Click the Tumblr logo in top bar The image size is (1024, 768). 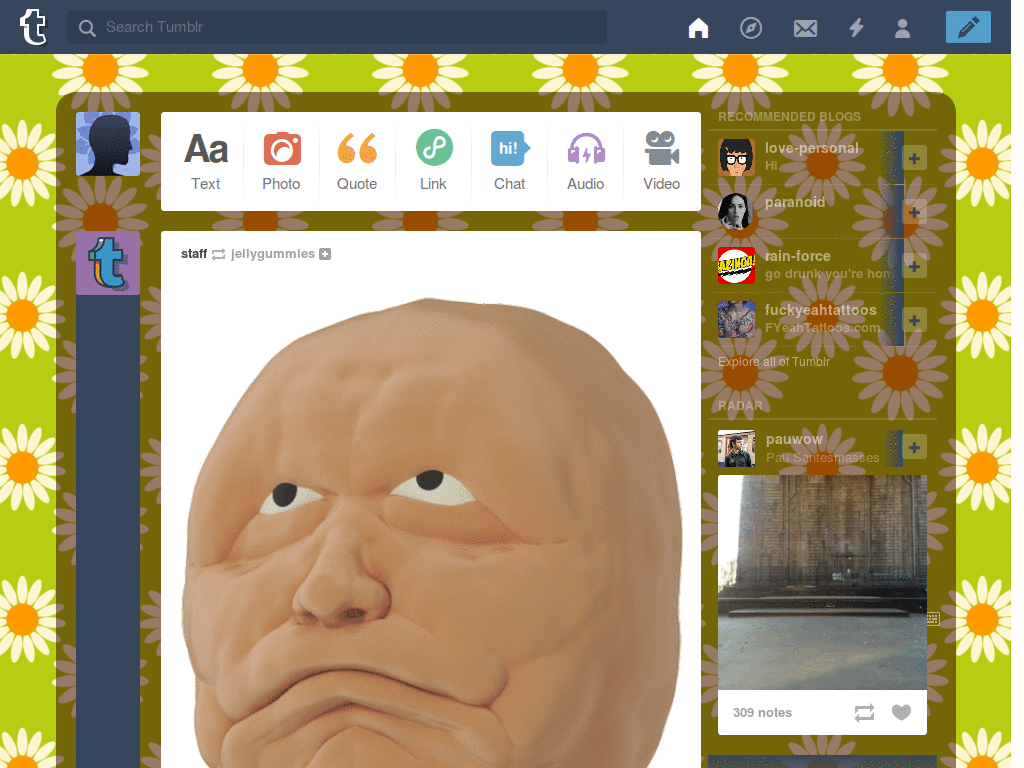33,27
